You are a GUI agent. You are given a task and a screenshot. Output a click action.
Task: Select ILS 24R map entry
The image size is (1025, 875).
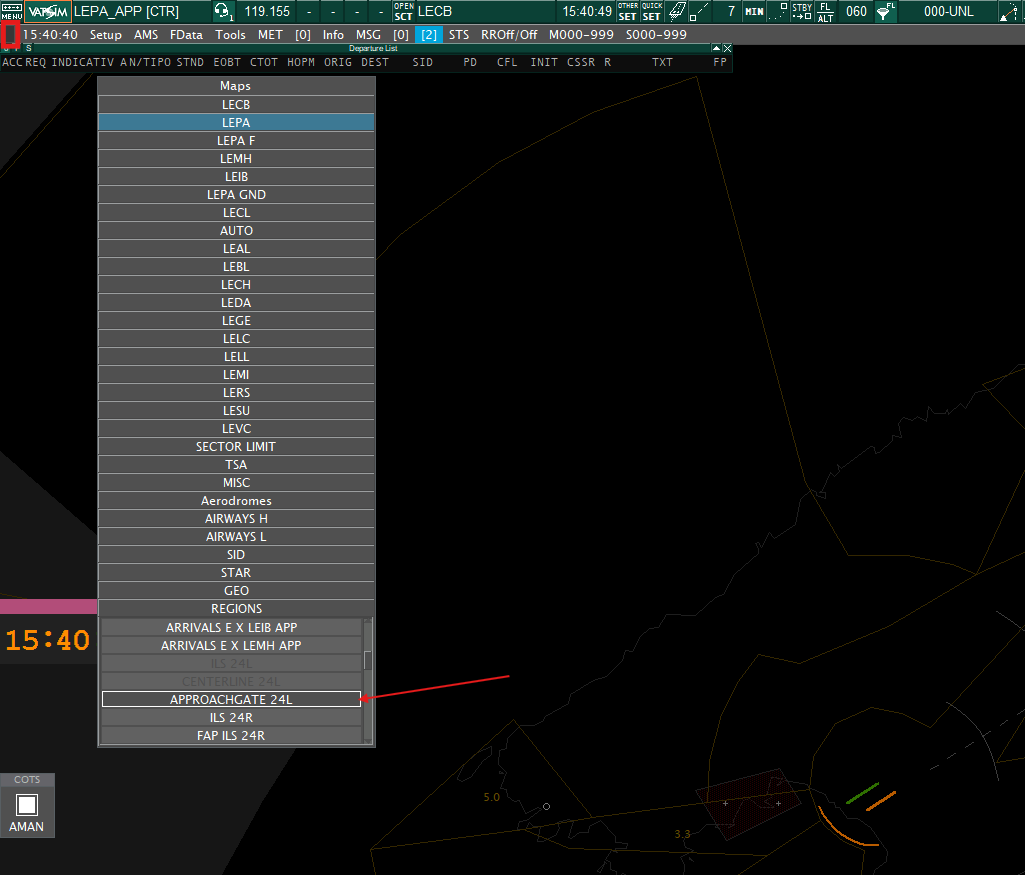(x=231, y=718)
